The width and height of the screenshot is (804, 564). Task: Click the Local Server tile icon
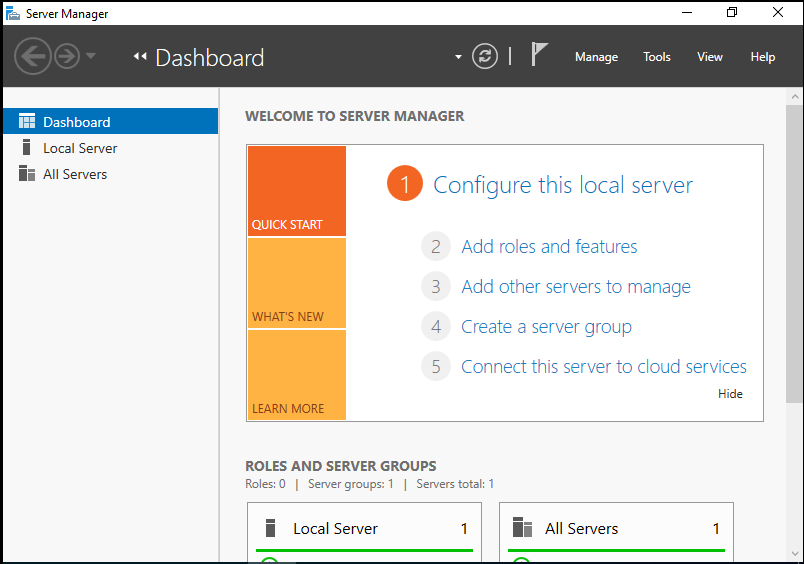click(x=270, y=528)
